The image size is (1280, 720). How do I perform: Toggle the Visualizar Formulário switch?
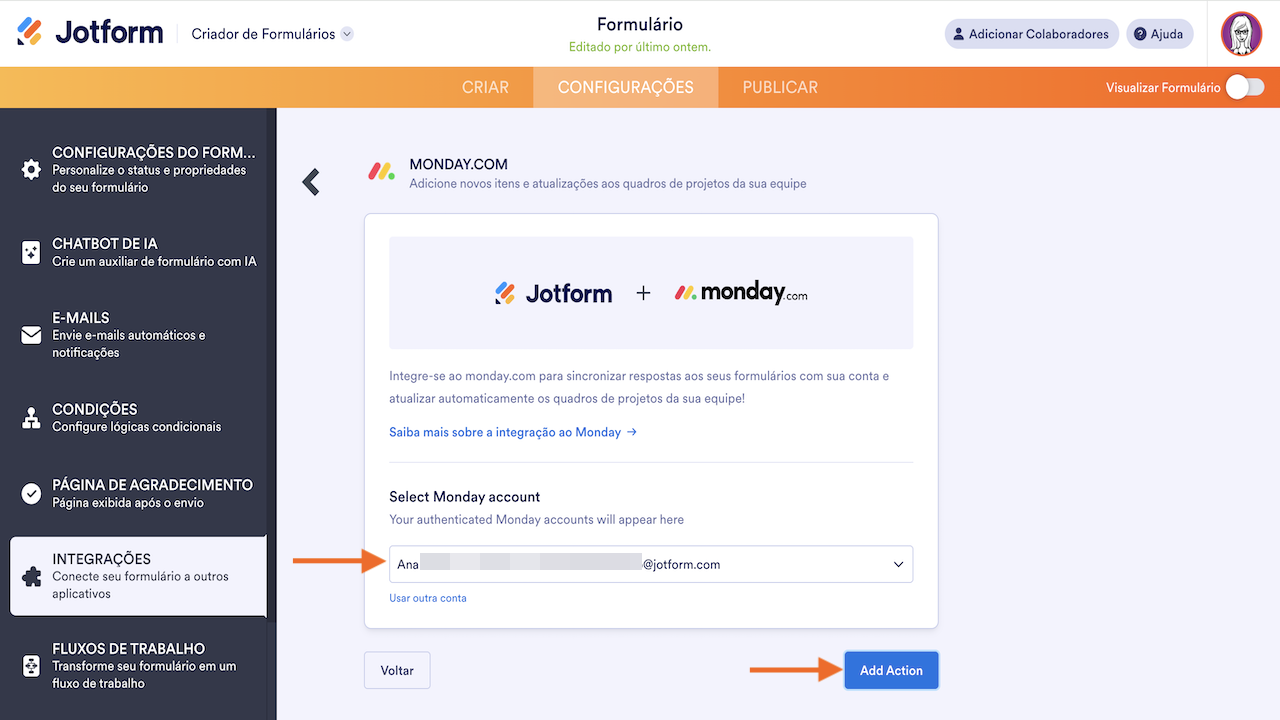click(x=1245, y=87)
